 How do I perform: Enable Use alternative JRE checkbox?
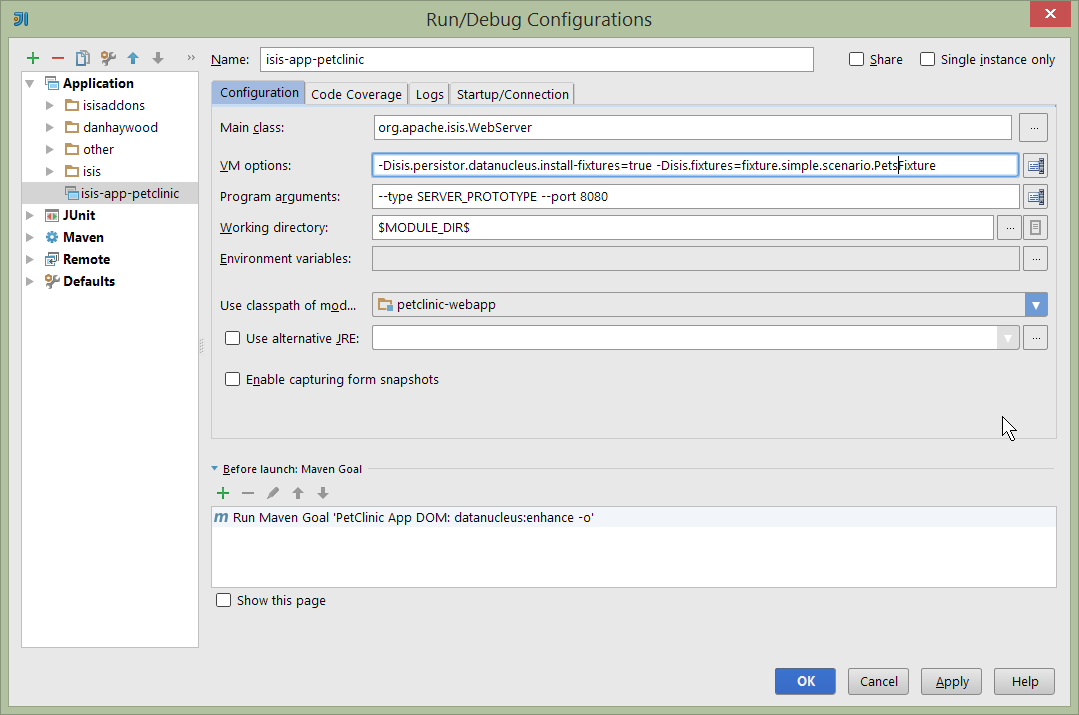(233, 338)
